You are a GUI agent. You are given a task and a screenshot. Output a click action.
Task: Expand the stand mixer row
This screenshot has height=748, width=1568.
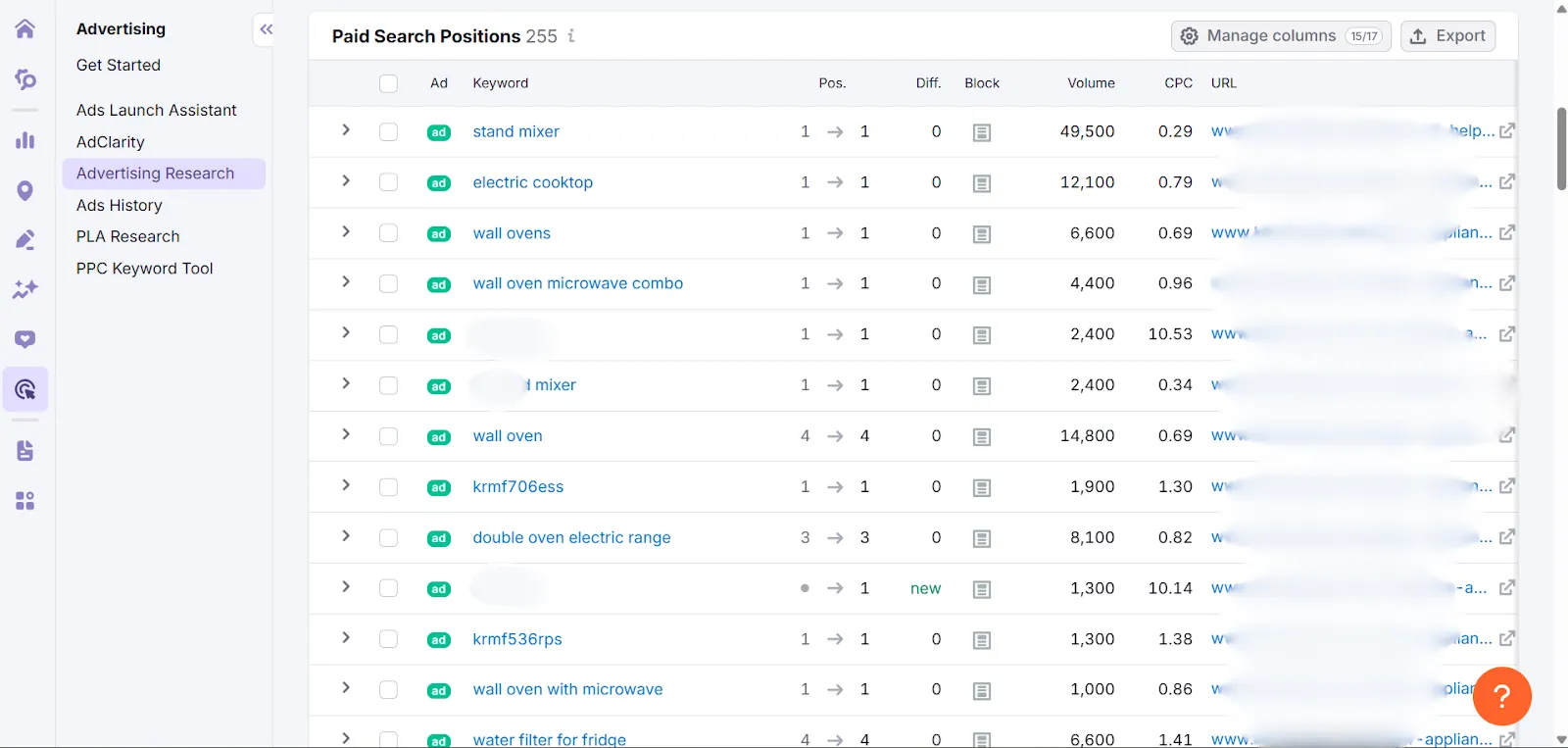coord(346,129)
